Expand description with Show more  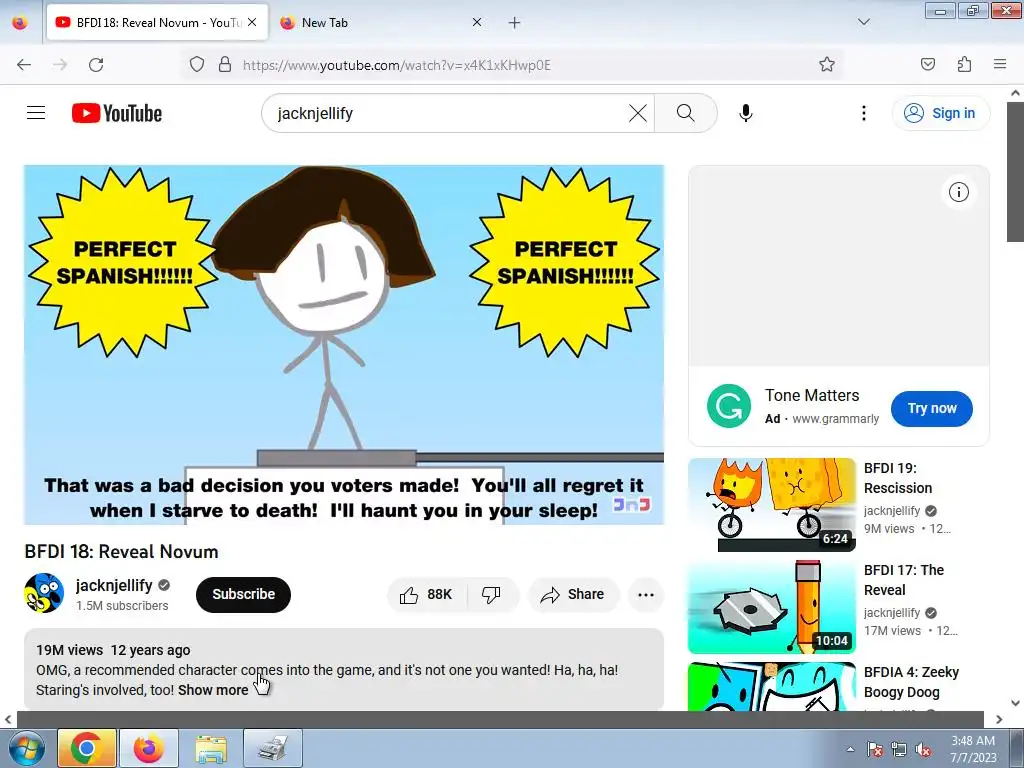click(213, 690)
